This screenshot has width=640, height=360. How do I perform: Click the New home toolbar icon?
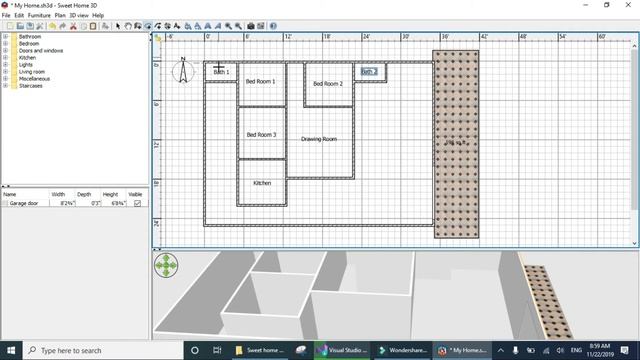[10, 26]
